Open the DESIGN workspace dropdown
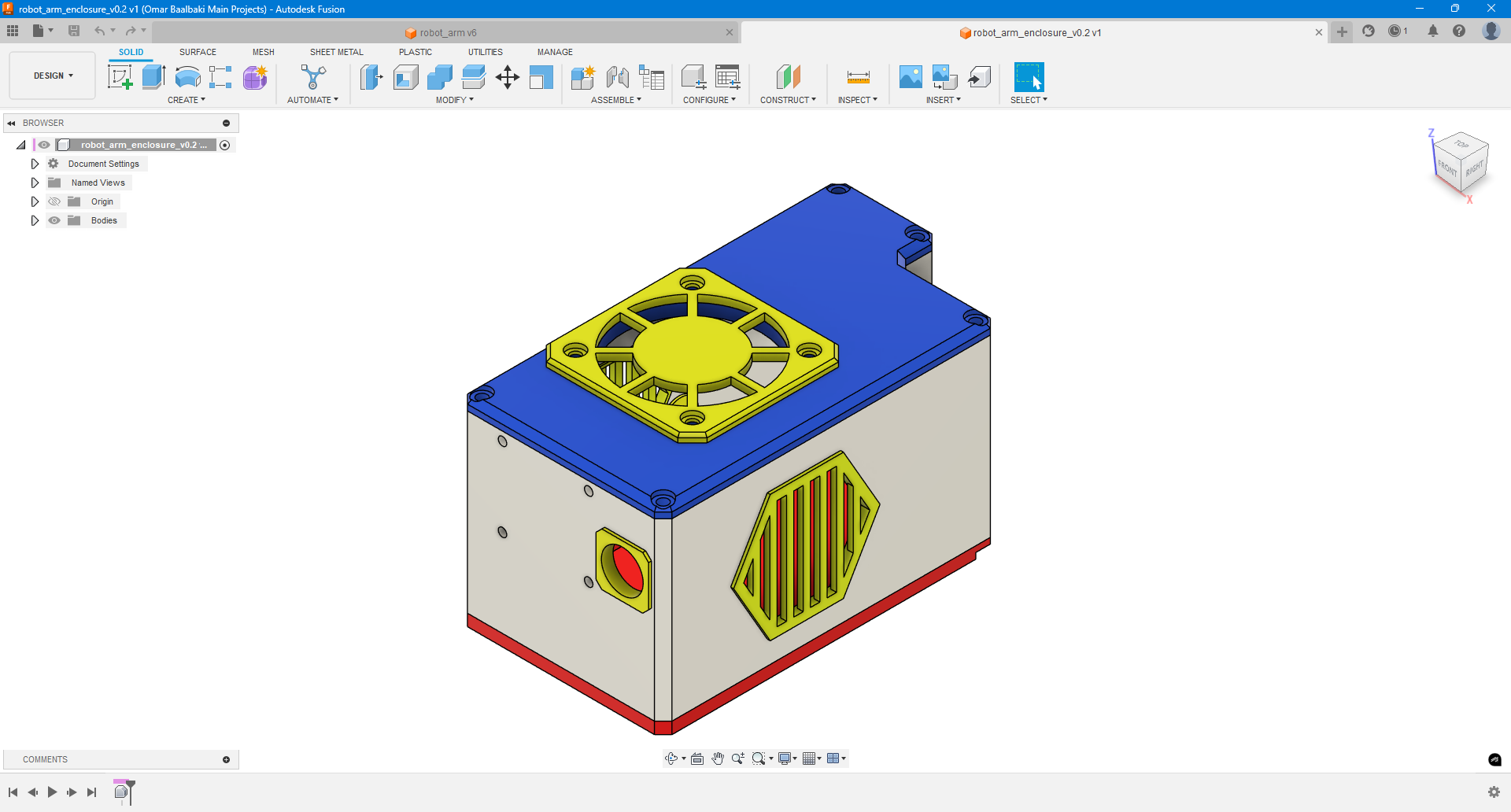The image size is (1511, 812). (53, 76)
